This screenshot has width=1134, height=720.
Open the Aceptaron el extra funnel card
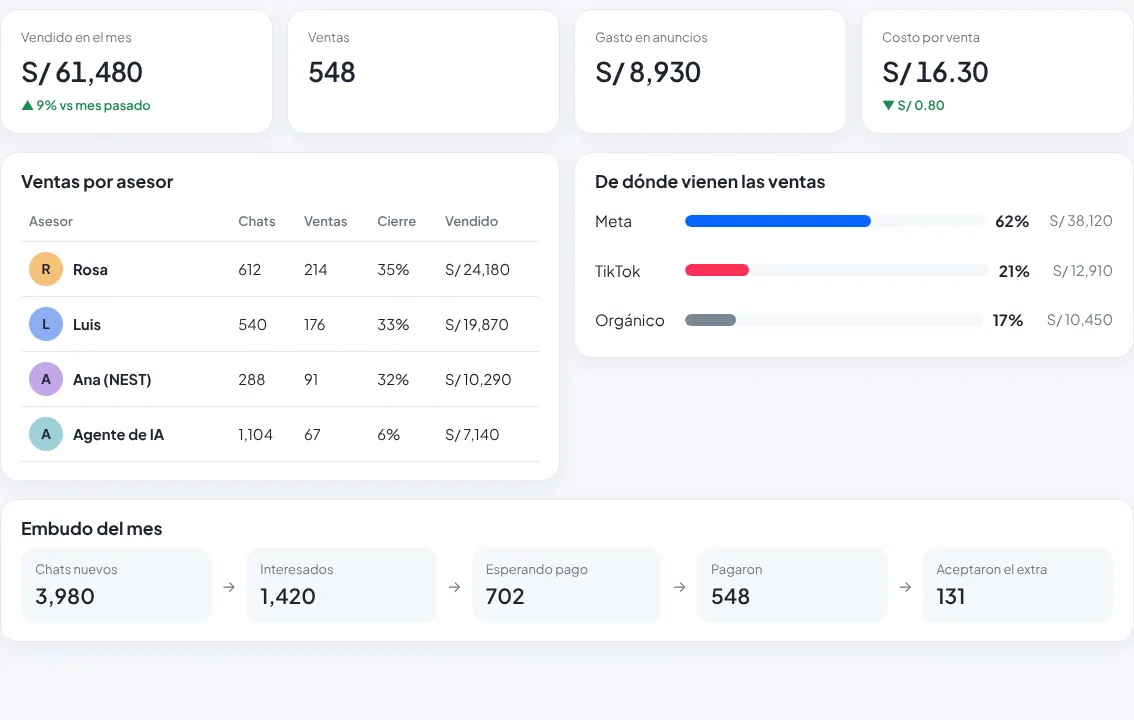1018,585
